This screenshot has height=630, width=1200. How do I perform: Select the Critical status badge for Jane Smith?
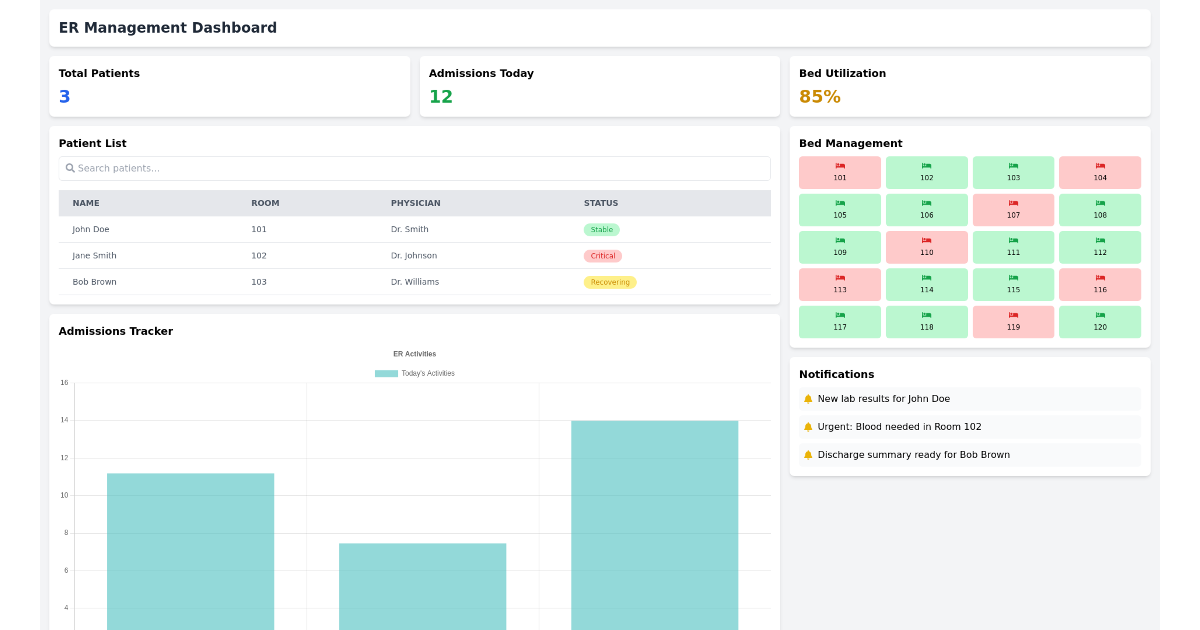[603, 255]
